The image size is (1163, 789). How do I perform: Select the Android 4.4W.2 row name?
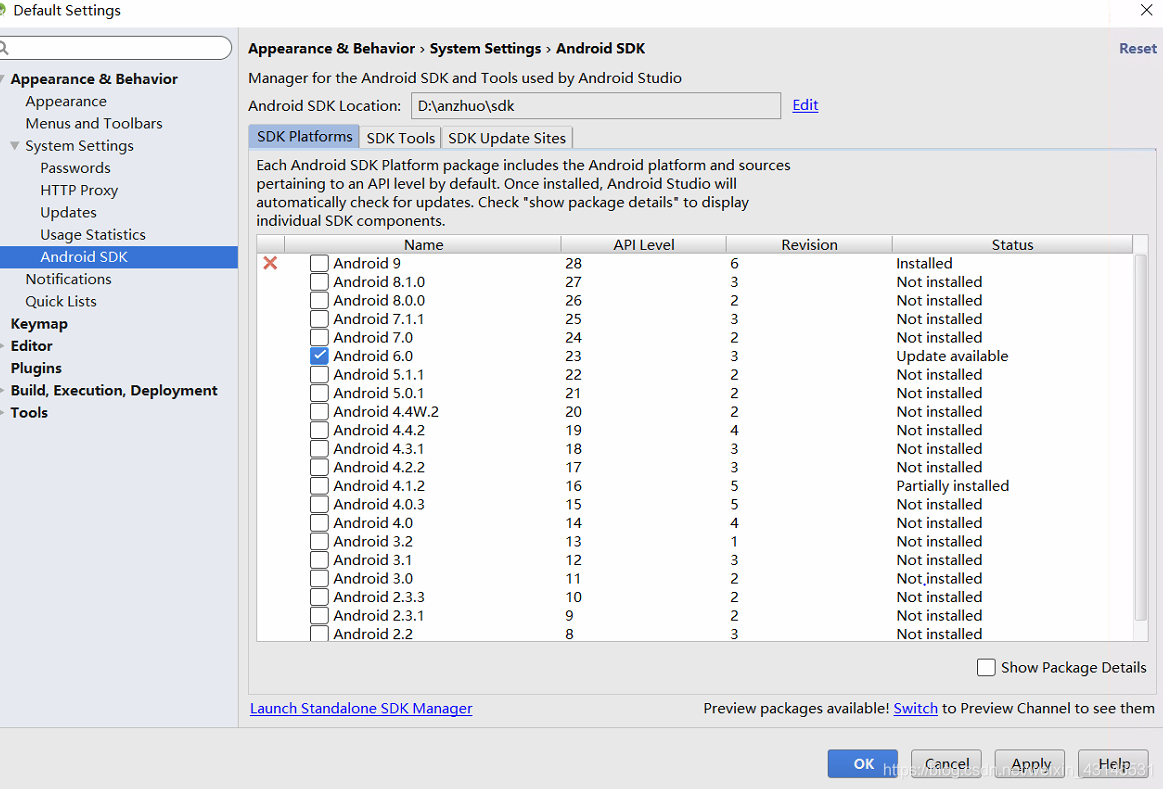pyautogui.click(x=386, y=412)
